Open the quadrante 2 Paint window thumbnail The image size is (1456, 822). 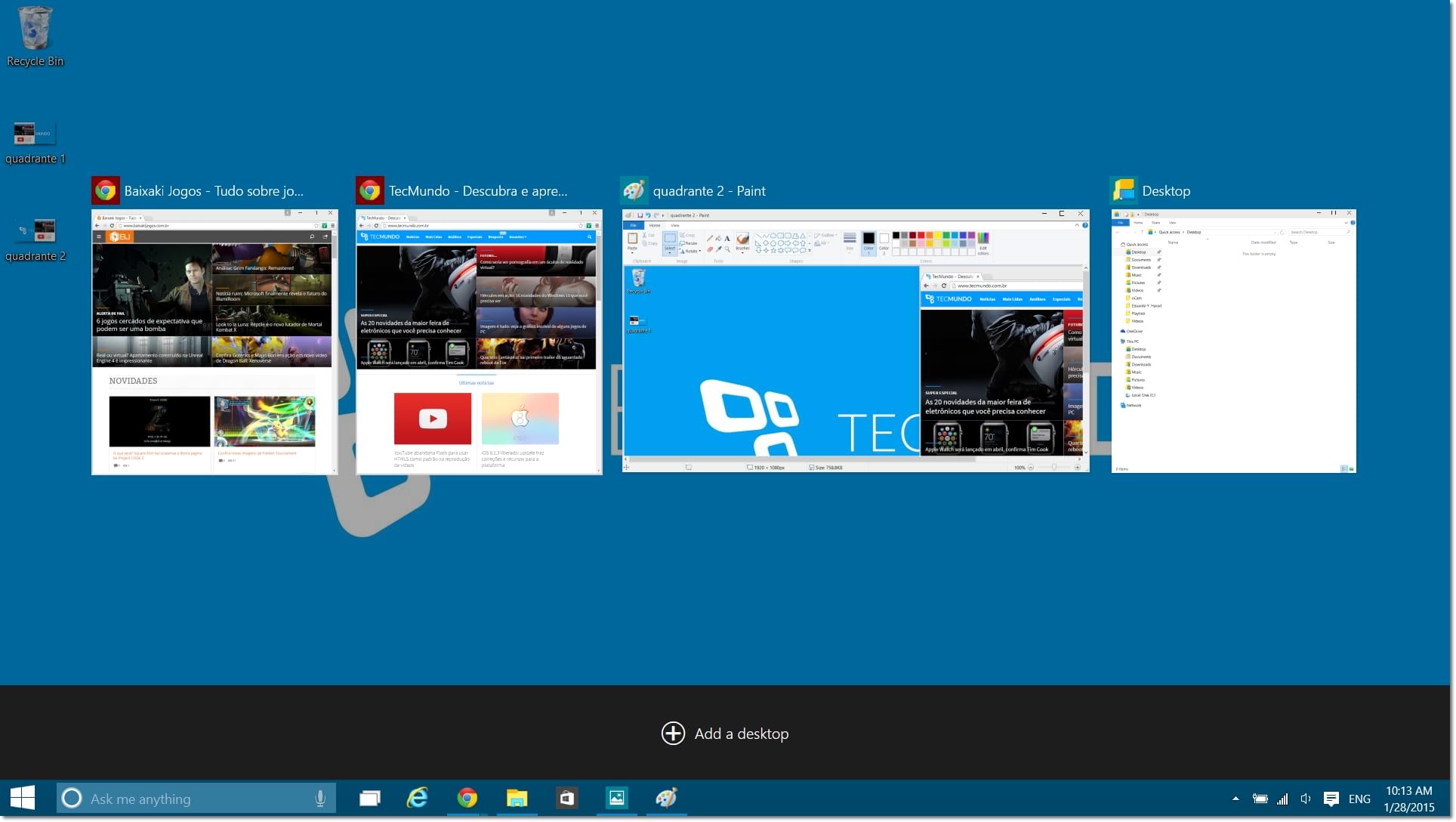pyautogui.click(x=855, y=341)
